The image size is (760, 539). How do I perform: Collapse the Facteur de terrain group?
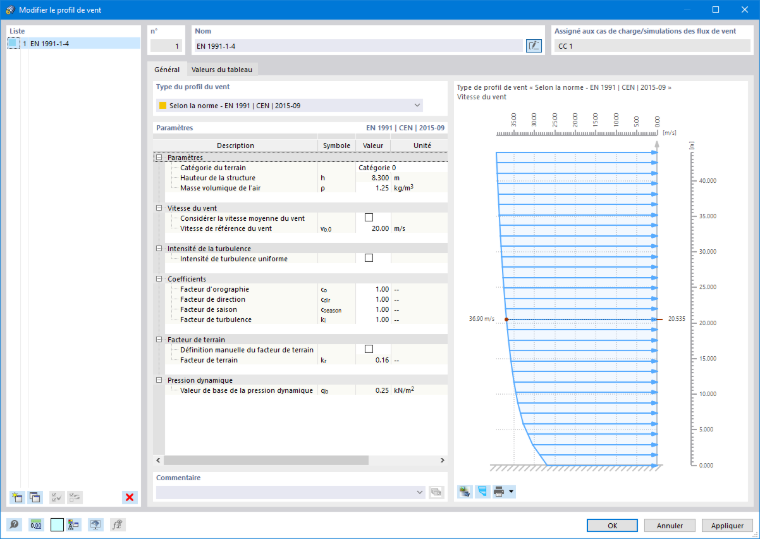pos(159,339)
